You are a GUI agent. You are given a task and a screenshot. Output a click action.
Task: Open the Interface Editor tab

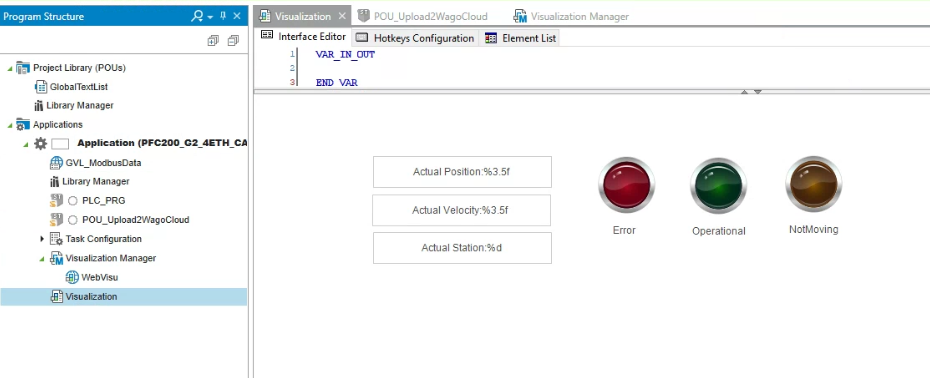click(304, 36)
